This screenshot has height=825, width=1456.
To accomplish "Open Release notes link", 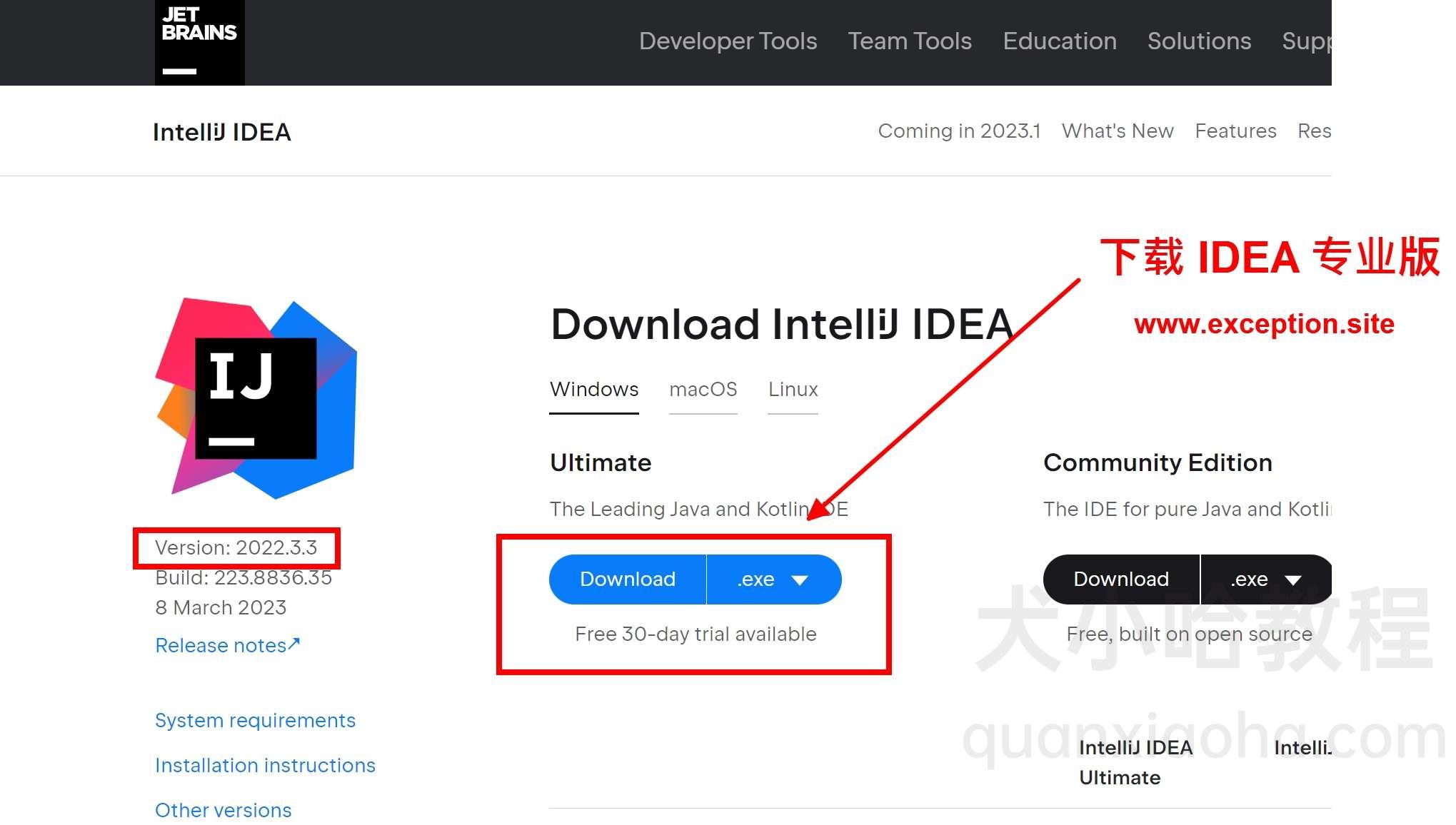I will tap(228, 645).
